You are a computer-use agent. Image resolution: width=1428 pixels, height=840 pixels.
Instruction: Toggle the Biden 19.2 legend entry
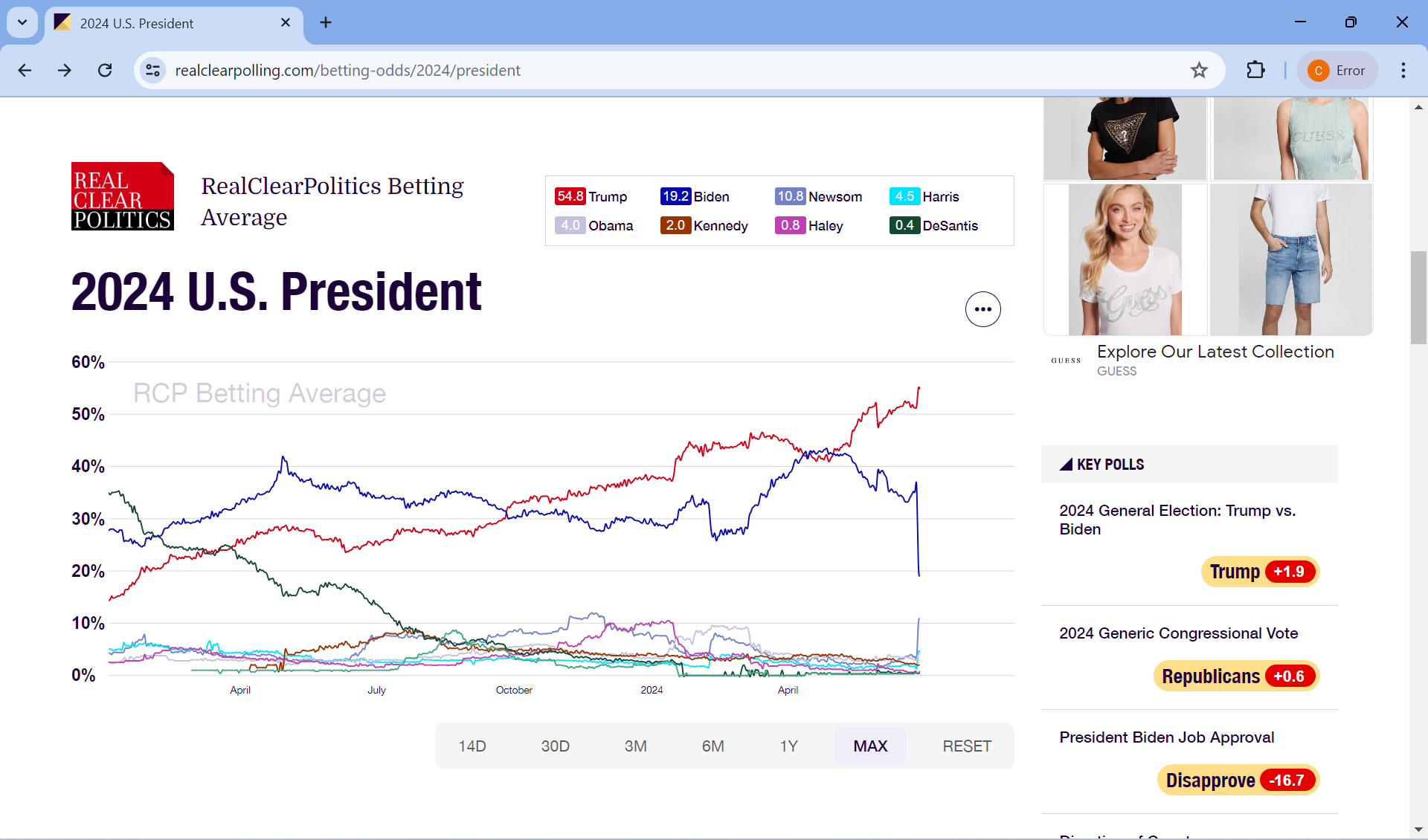click(x=695, y=197)
